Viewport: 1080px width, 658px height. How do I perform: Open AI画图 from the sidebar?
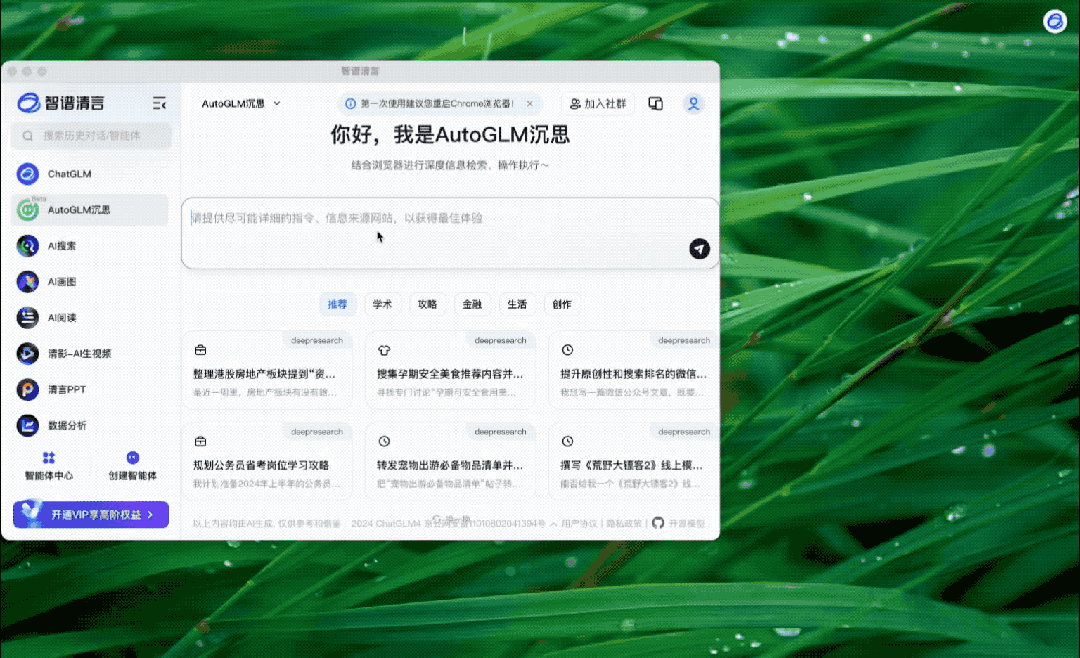pos(90,281)
